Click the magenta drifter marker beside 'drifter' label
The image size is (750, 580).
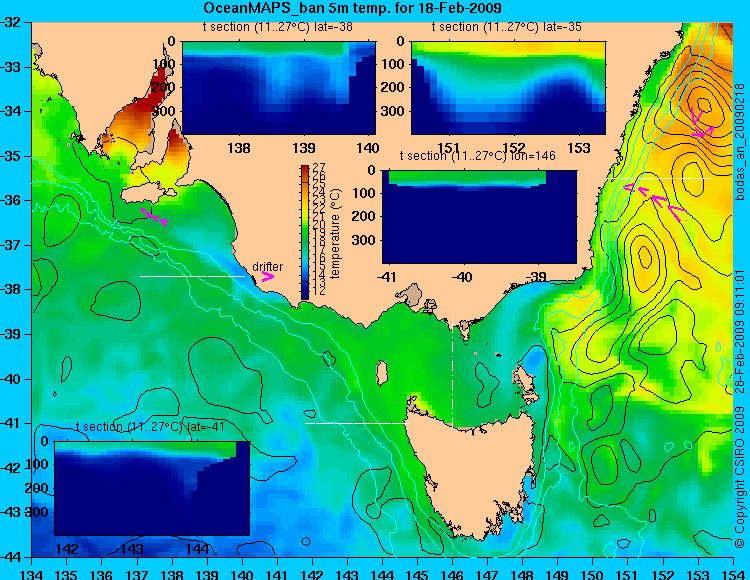click(268, 276)
